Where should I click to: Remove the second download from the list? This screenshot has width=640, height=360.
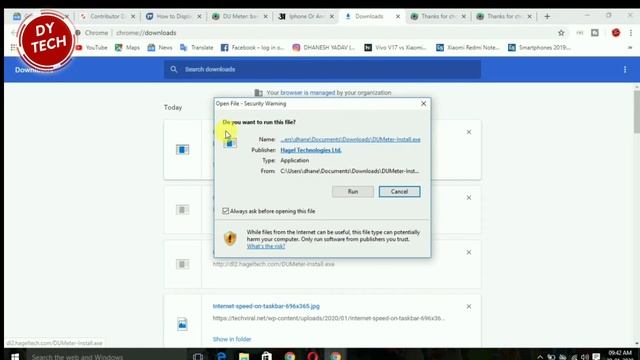tap(469, 198)
